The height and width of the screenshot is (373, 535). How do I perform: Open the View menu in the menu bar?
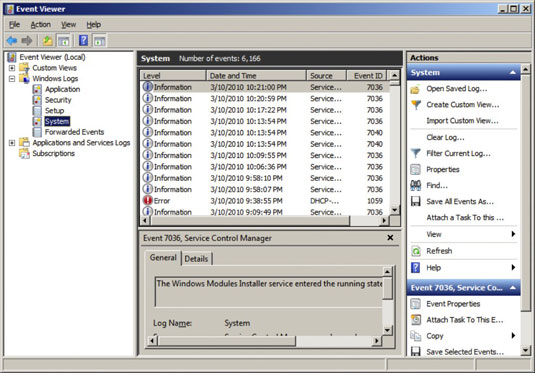pyautogui.click(x=68, y=25)
